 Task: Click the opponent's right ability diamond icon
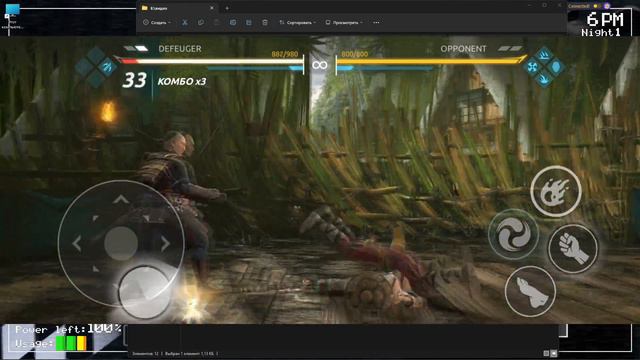[556, 67]
